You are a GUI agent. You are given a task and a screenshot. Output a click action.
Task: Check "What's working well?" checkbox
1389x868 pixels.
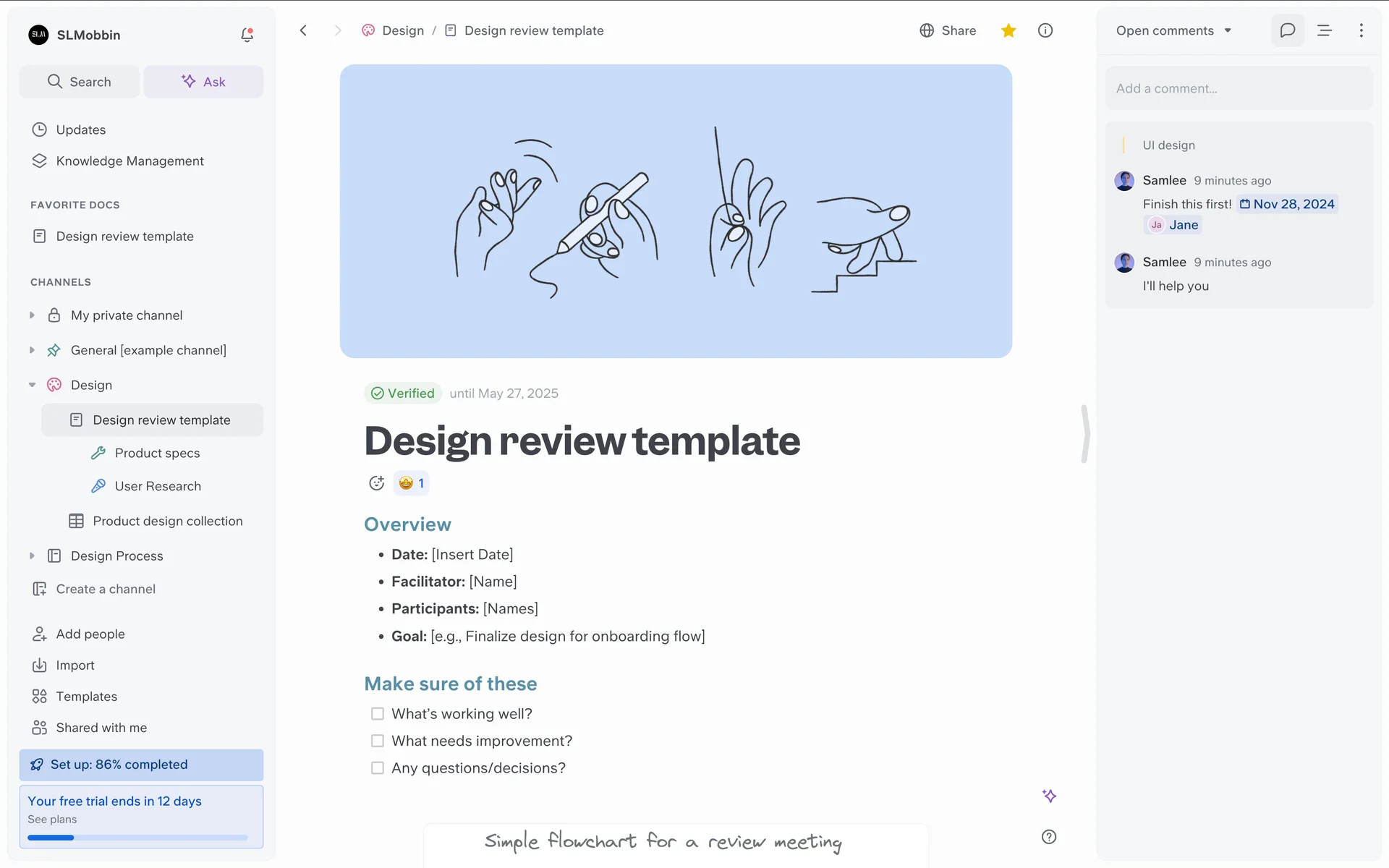378,714
